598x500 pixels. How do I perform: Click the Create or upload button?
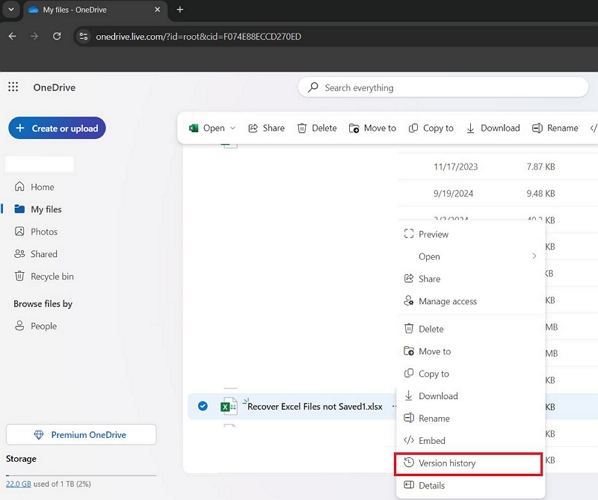click(x=57, y=128)
